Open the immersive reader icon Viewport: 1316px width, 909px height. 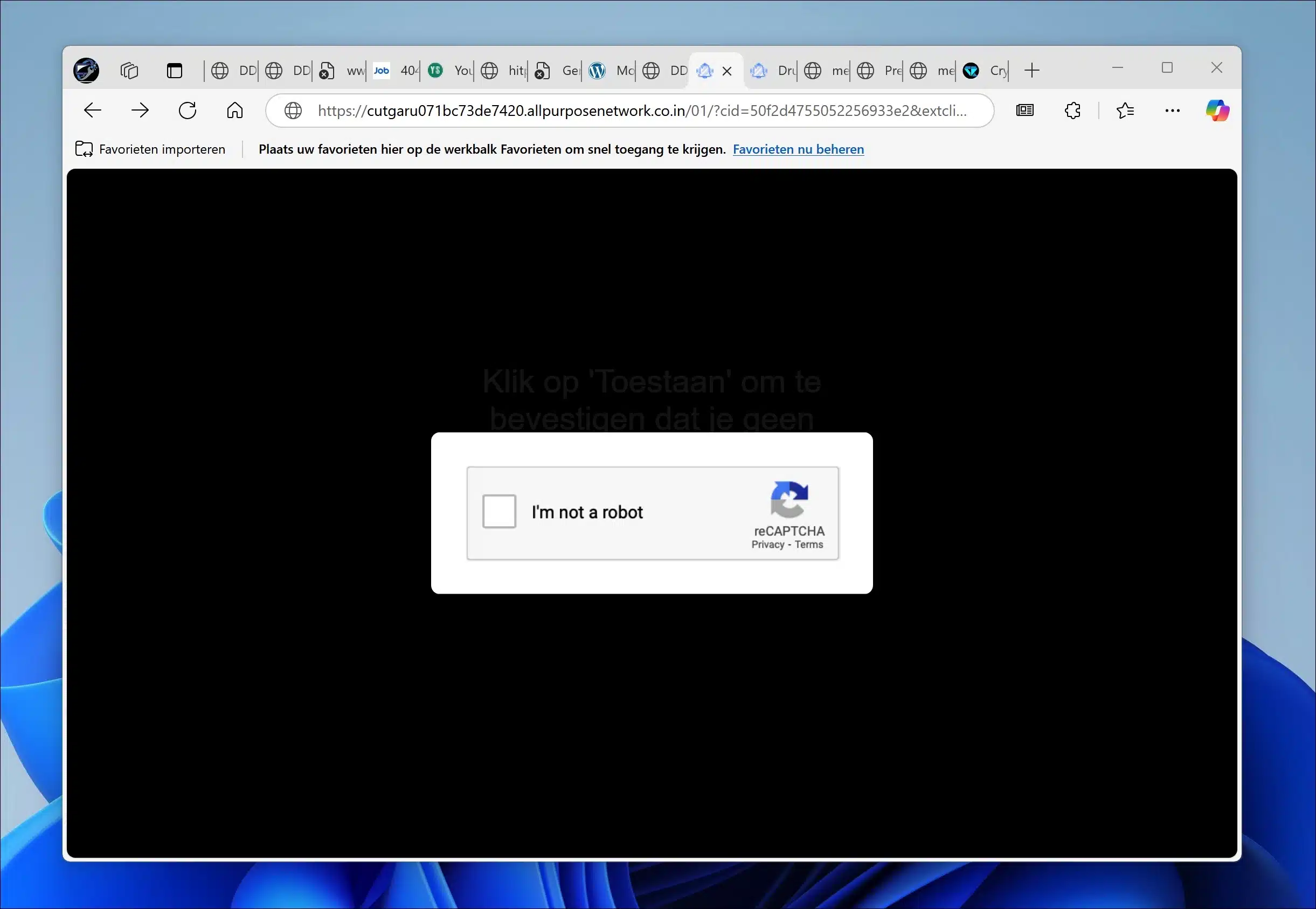pos(1024,111)
